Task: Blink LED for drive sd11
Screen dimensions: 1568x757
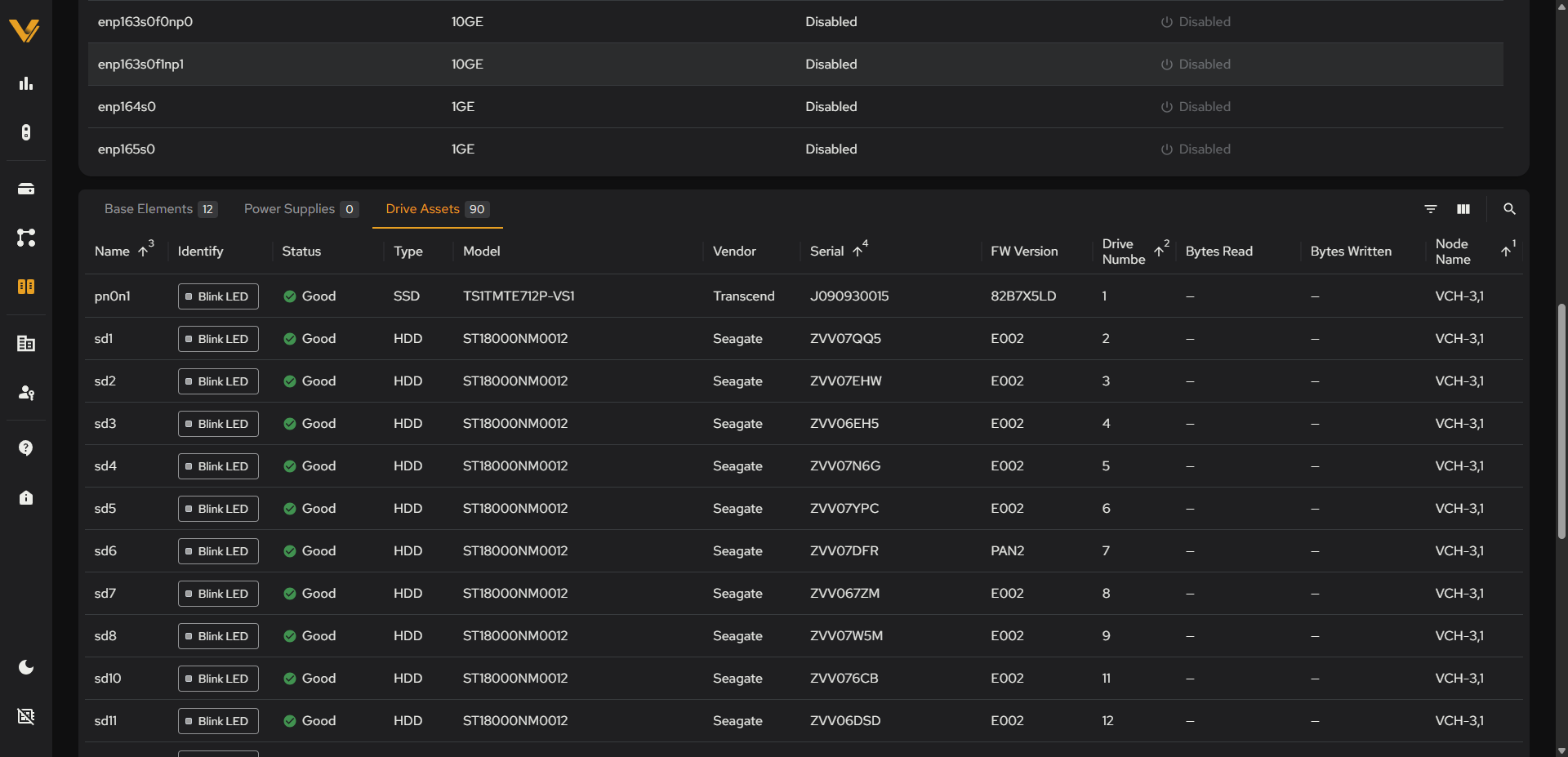Action: (218, 721)
